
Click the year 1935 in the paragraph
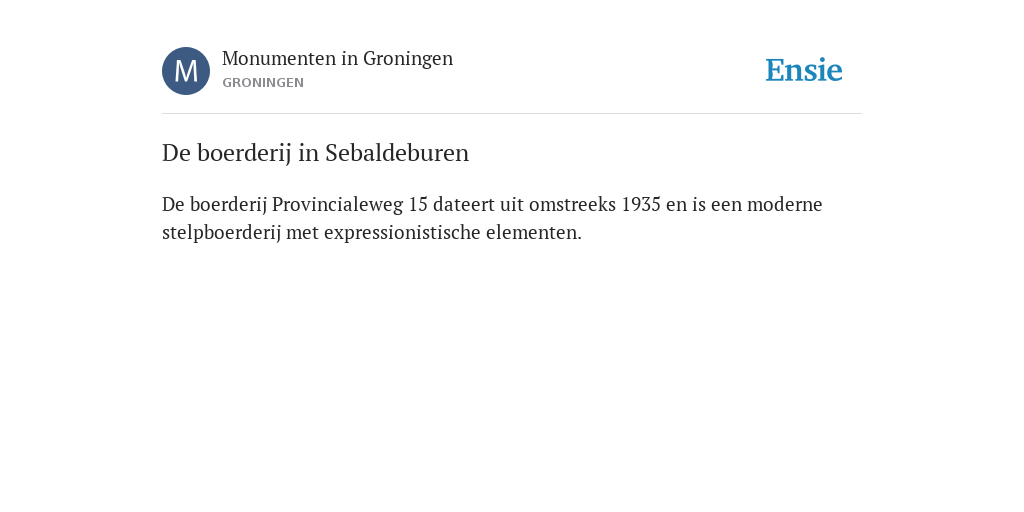coord(641,204)
